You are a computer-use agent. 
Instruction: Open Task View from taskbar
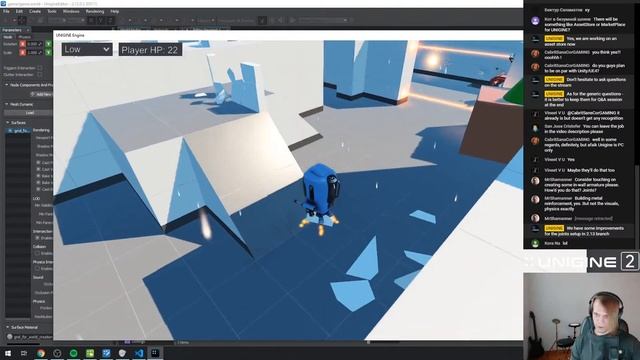pos(24,353)
